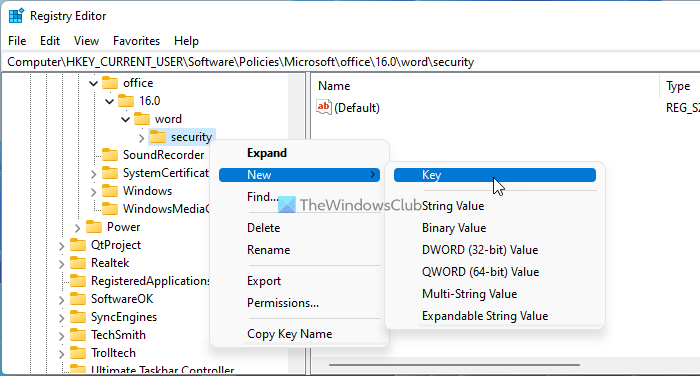Click the SoundRecorder folder icon
This screenshot has width=700, height=376.
pos(110,155)
